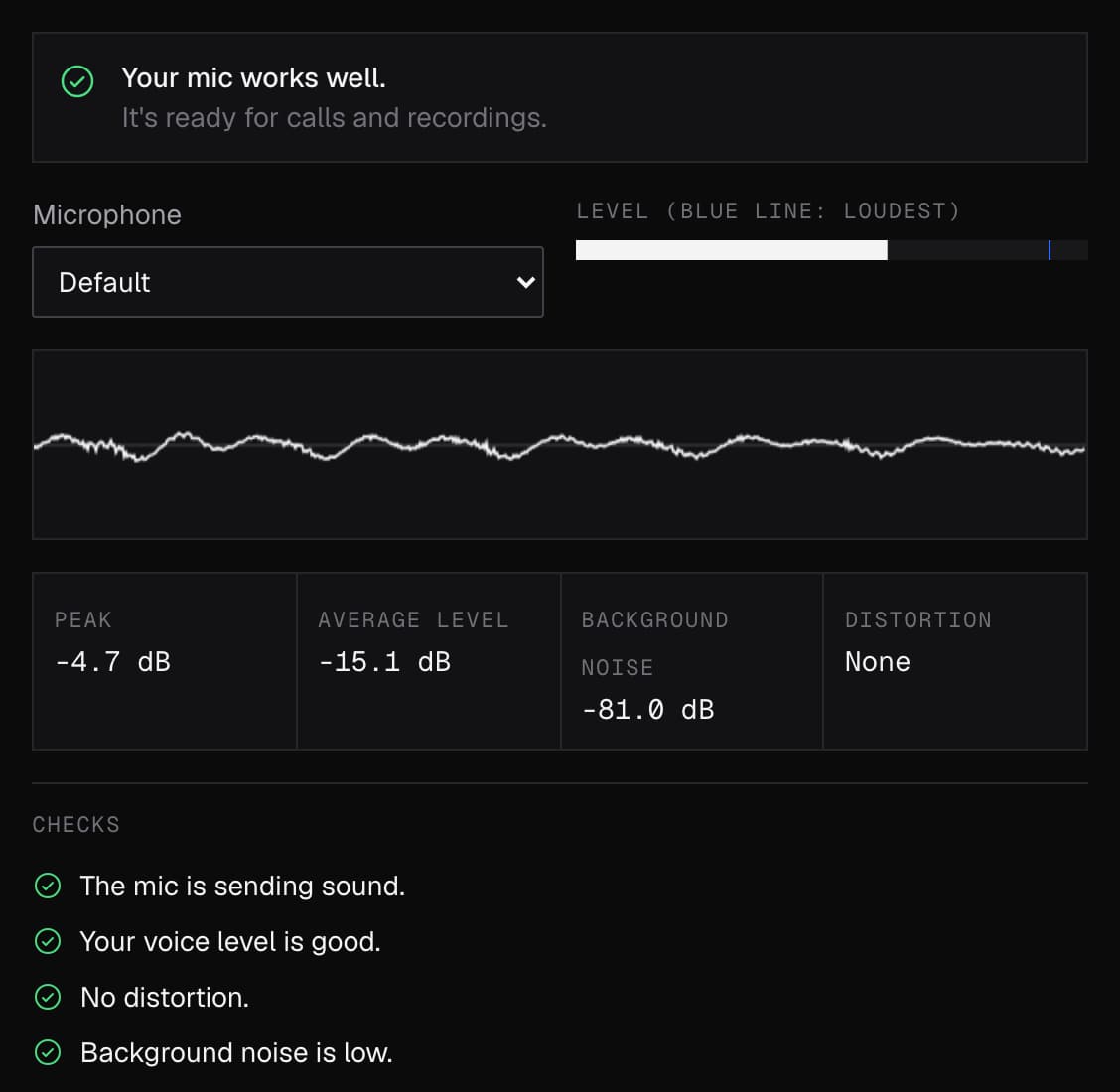
Task: Open the Microphone "Default" dropdown
Action: pos(288,282)
